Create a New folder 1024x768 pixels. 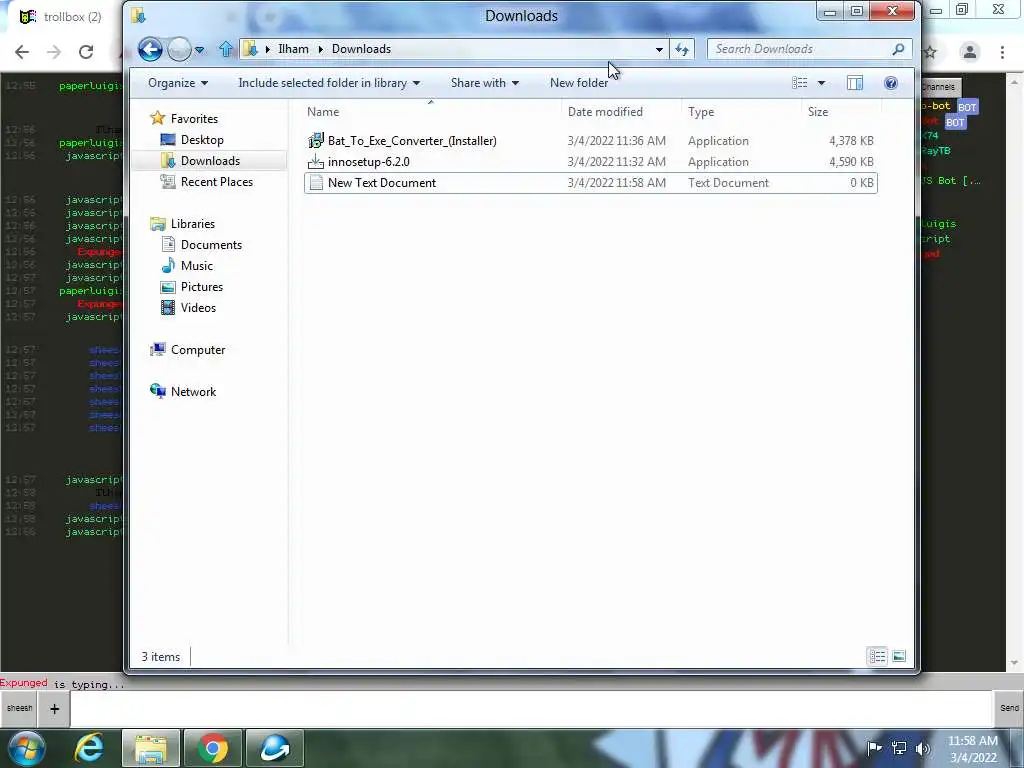[x=579, y=83]
